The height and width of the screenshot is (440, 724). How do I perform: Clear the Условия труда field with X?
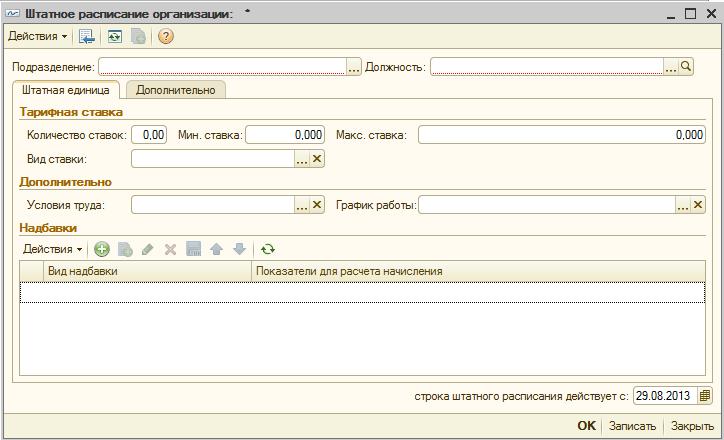(317, 205)
